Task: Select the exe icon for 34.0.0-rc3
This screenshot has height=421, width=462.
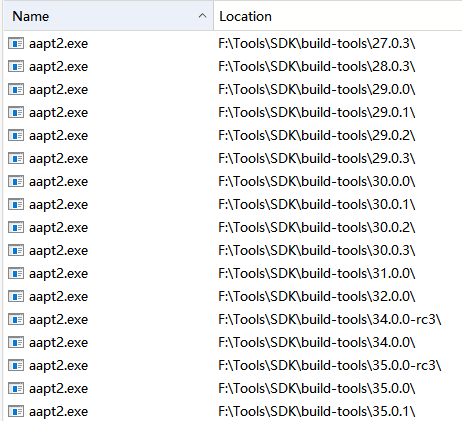Action: (x=16, y=319)
